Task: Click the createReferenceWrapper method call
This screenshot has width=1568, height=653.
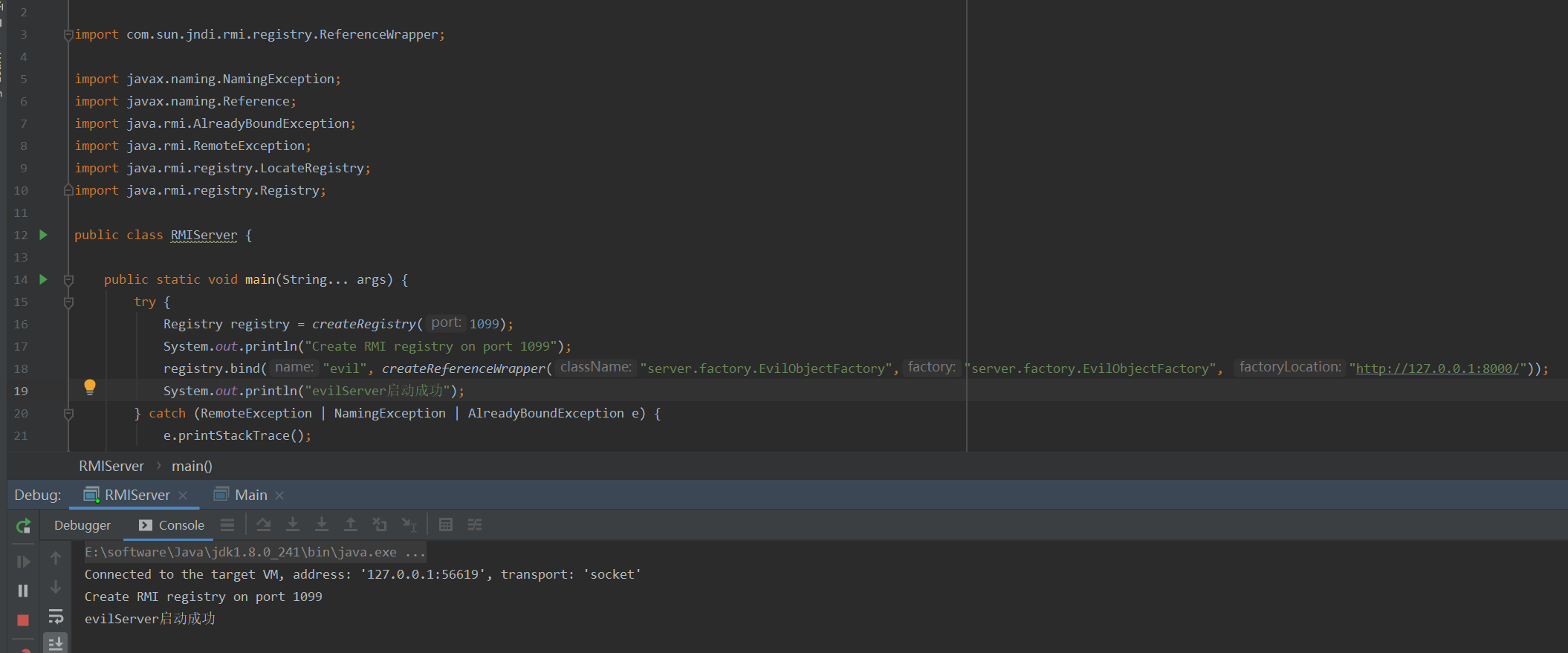Action: [x=464, y=368]
